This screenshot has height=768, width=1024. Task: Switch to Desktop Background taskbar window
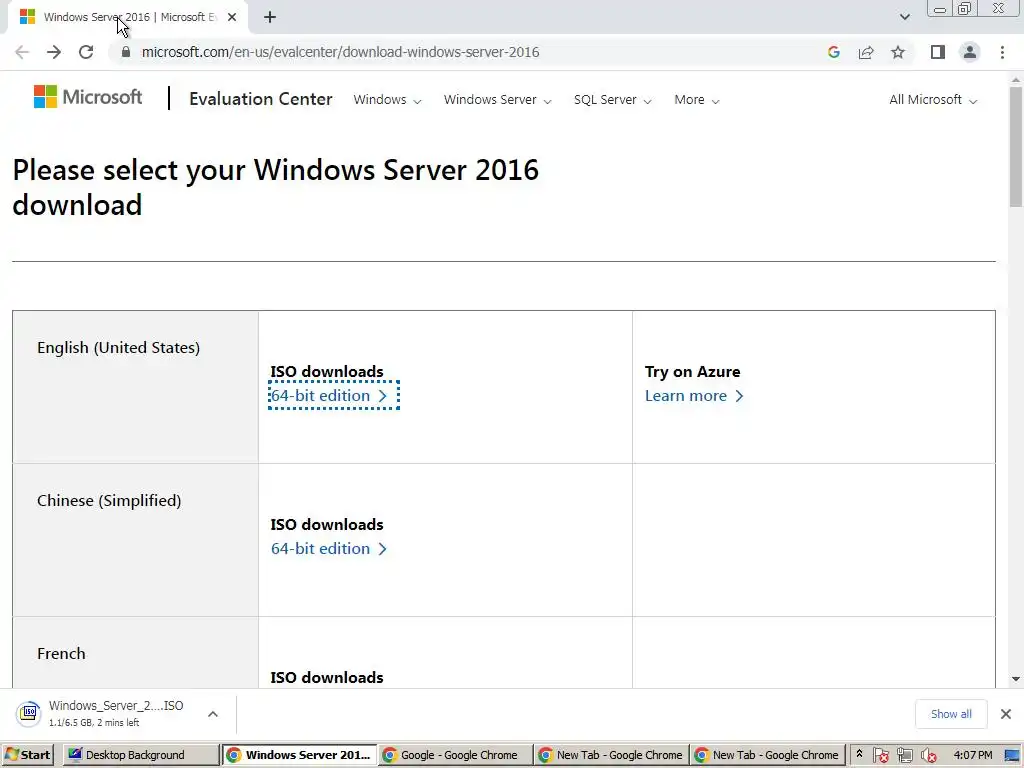(x=141, y=755)
